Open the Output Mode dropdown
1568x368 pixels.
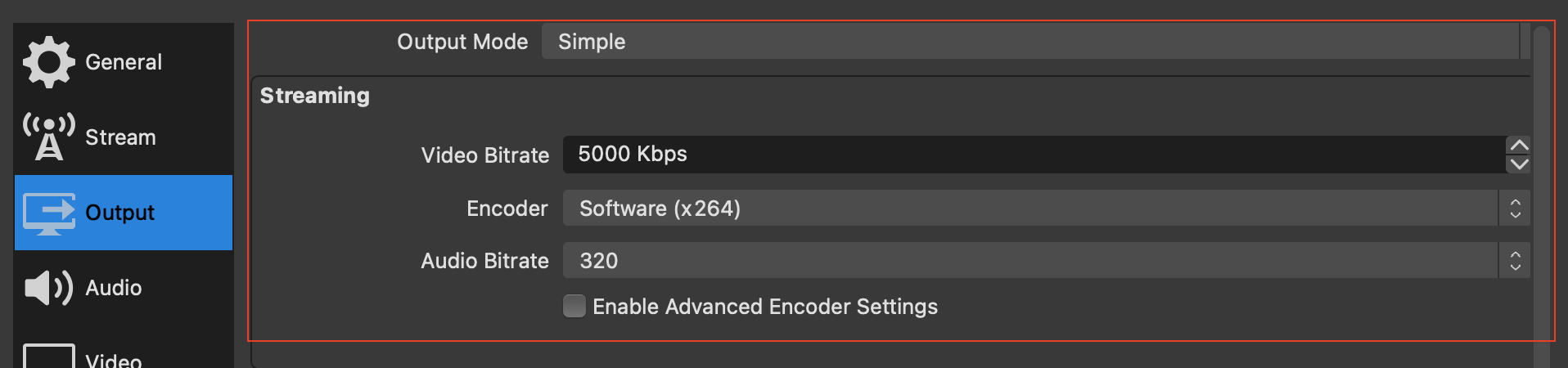point(1030,42)
